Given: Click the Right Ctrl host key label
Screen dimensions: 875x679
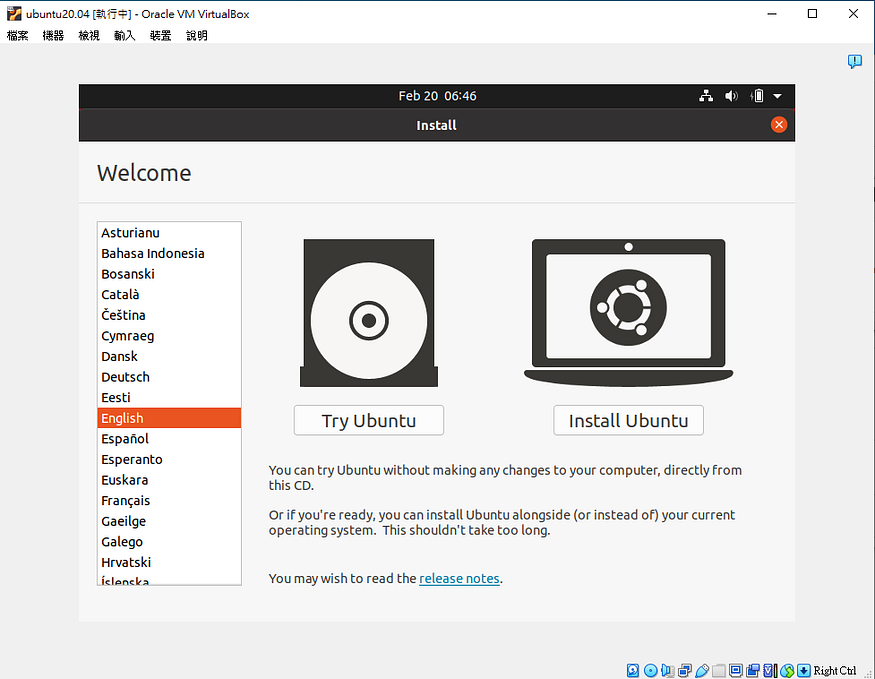Looking at the screenshot, I should [835, 671].
